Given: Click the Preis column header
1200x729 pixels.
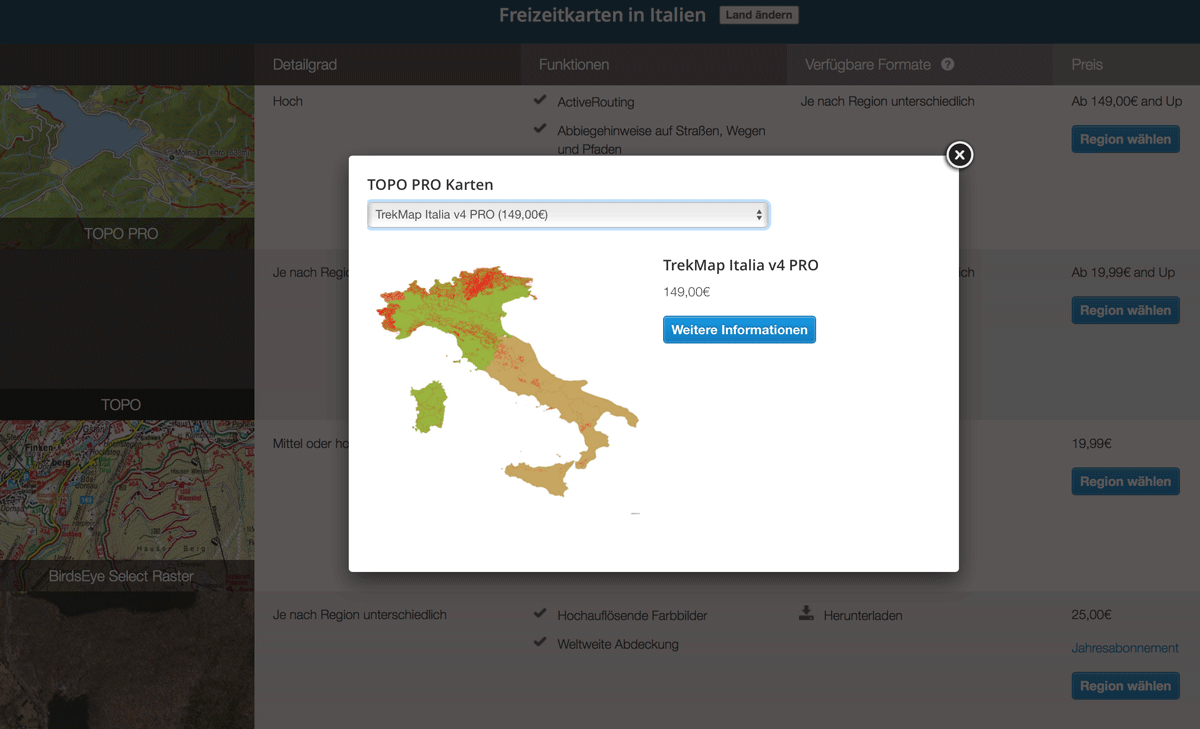Looking at the screenshot, I should click(1087, 65).
